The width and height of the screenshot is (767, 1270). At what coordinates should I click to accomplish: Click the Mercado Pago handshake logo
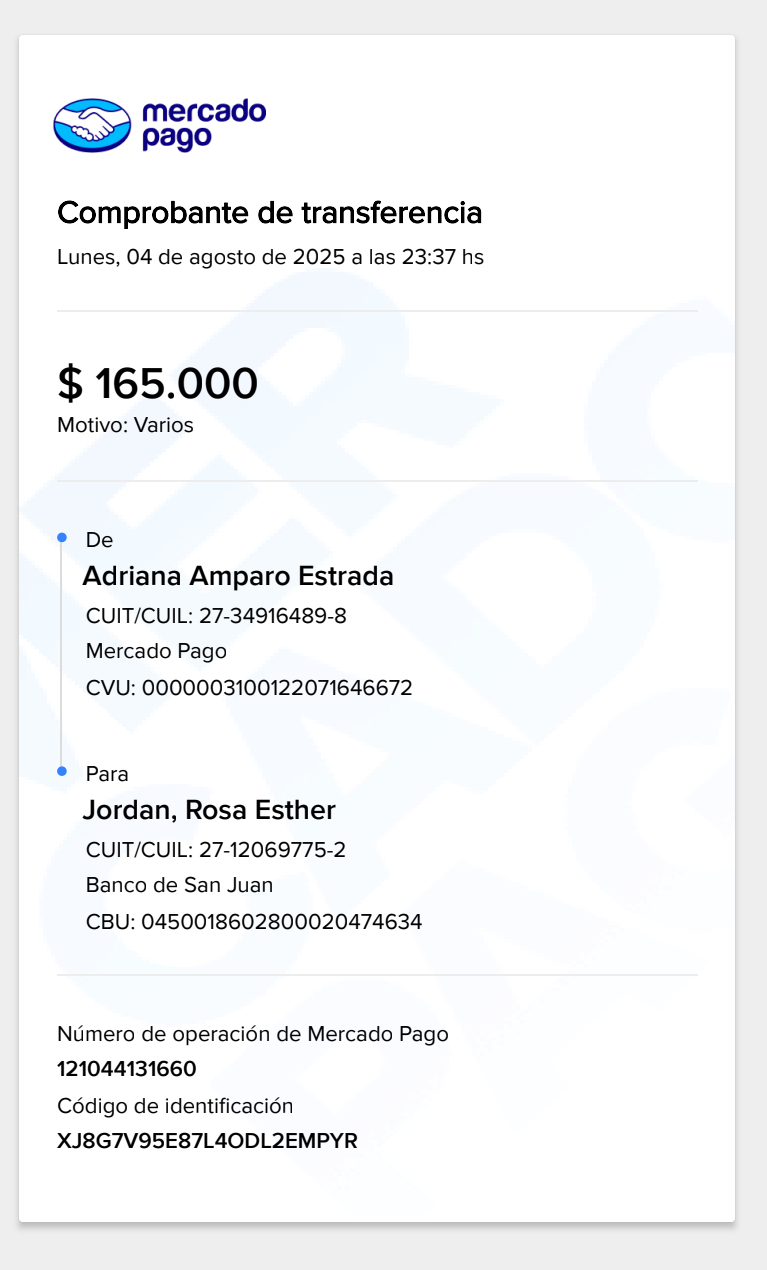[92, 125]
